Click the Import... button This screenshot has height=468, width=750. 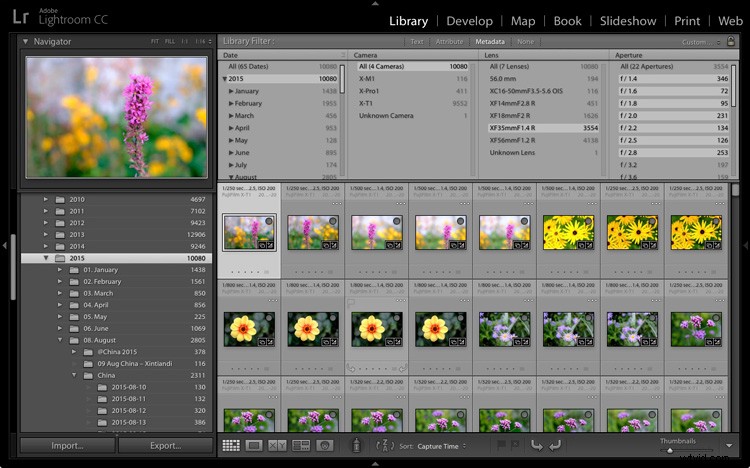click(x=67, y=446)
